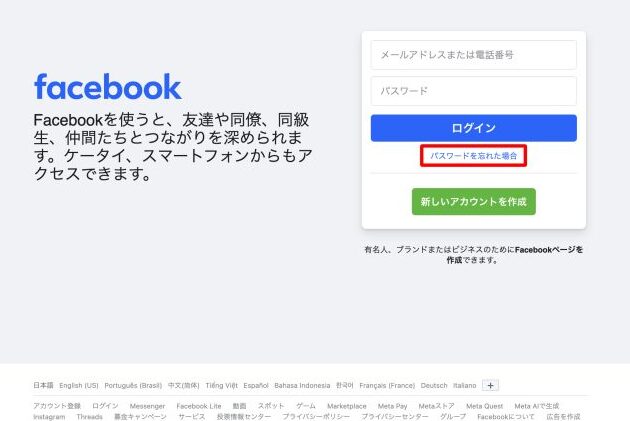This screenshot has width=630, height=421.
Task: Pick Deutsch from footer languages
Action: point(434,385)
